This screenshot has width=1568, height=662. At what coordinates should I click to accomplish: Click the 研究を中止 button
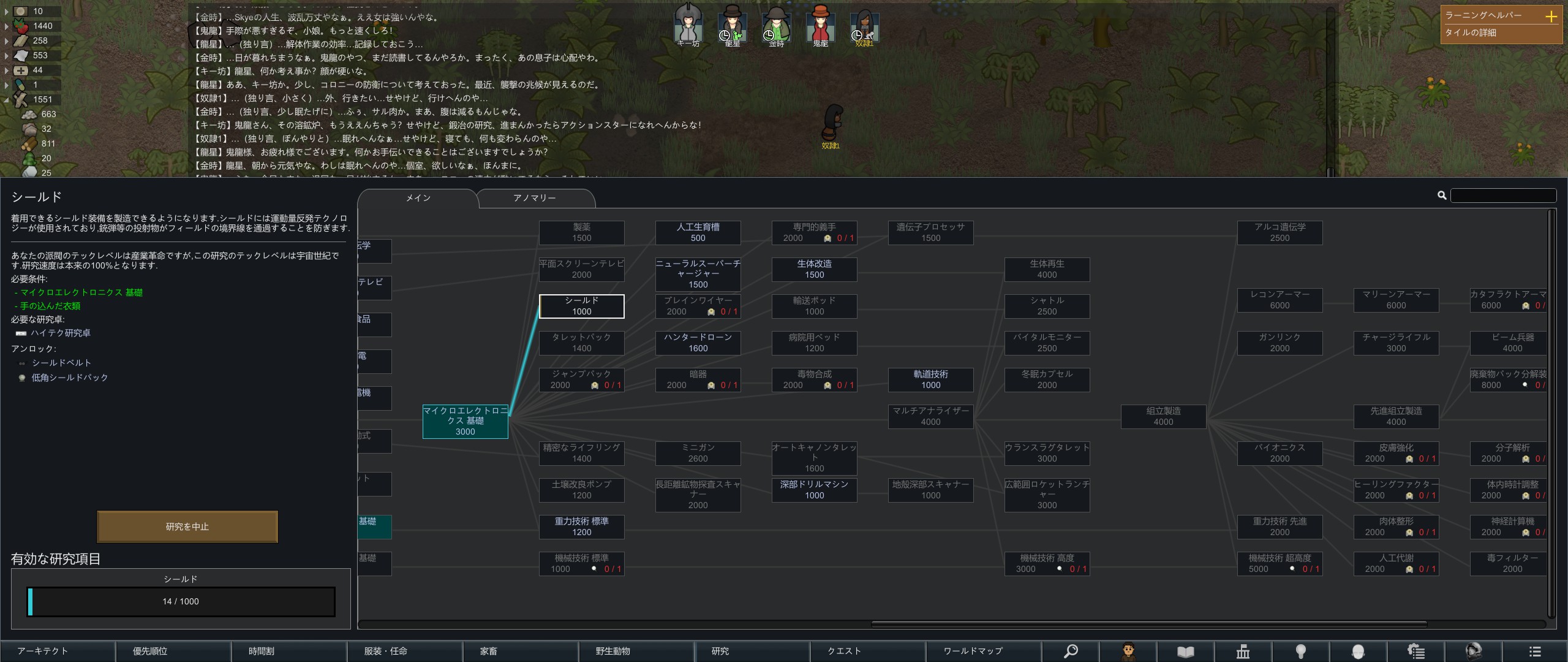pyautogui.click(x=187, y=527)
